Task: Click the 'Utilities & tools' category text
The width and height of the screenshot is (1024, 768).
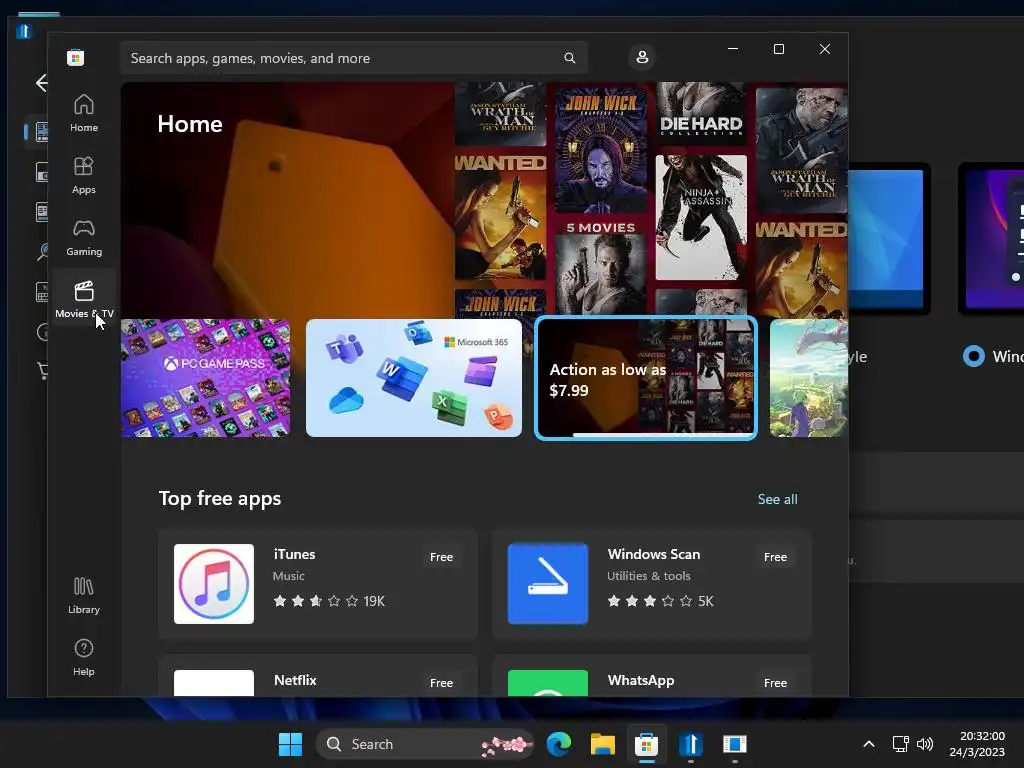Action: click(x=648, y=576)
